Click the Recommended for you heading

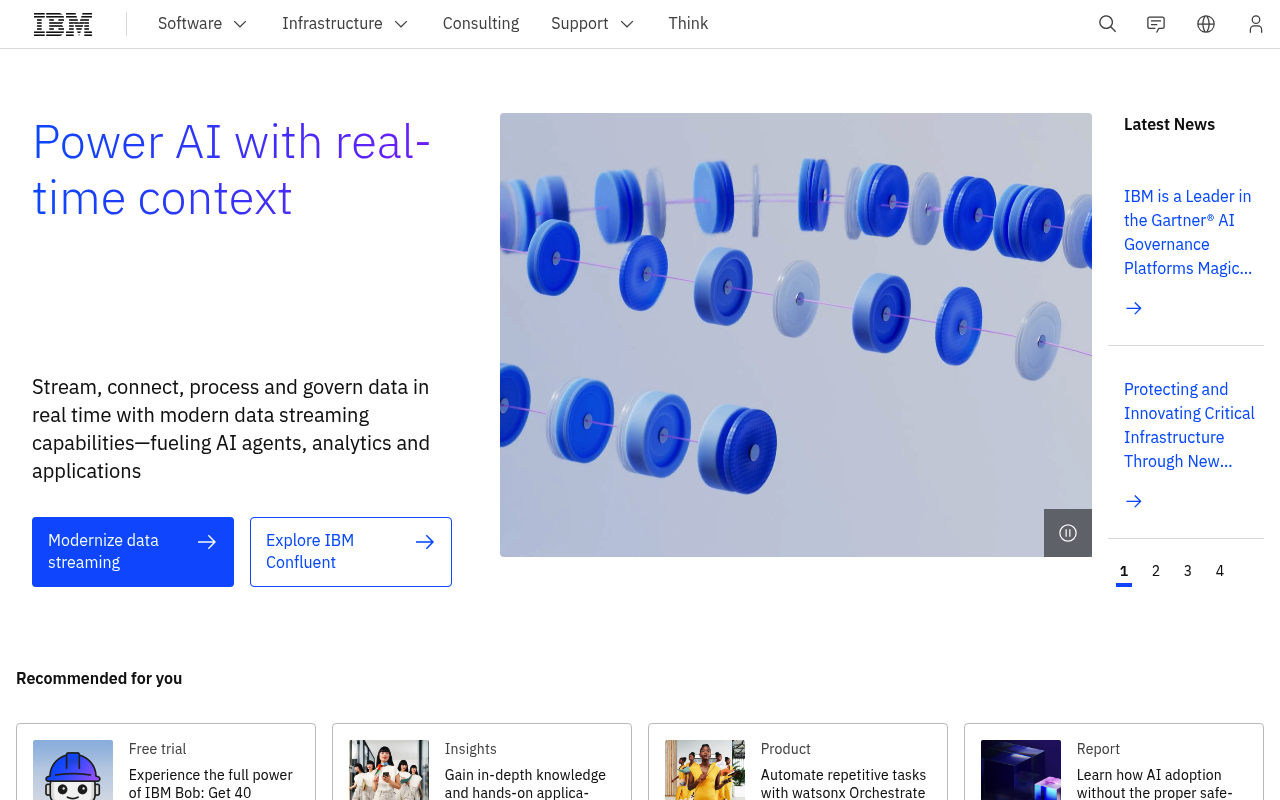coord(99,678)
